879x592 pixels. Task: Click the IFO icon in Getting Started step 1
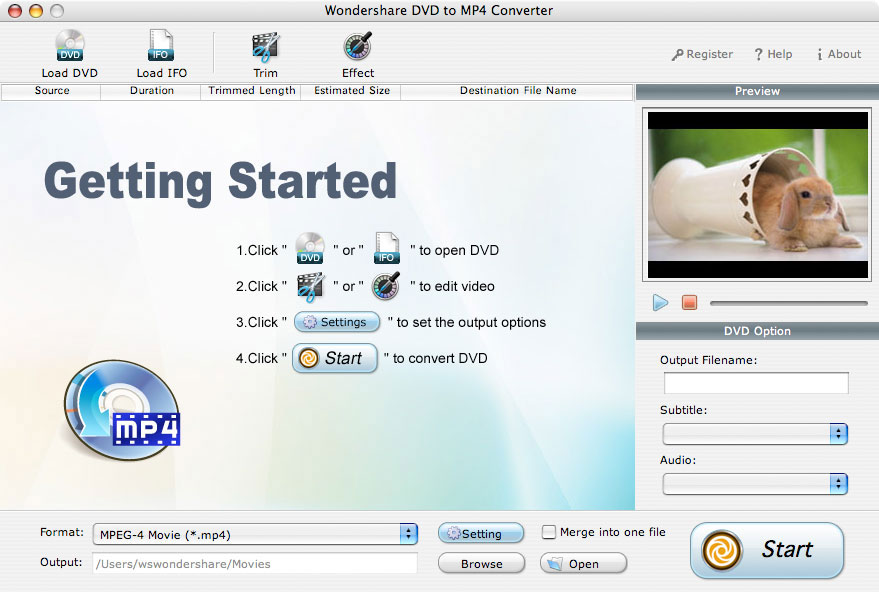(x=386, y=248)
